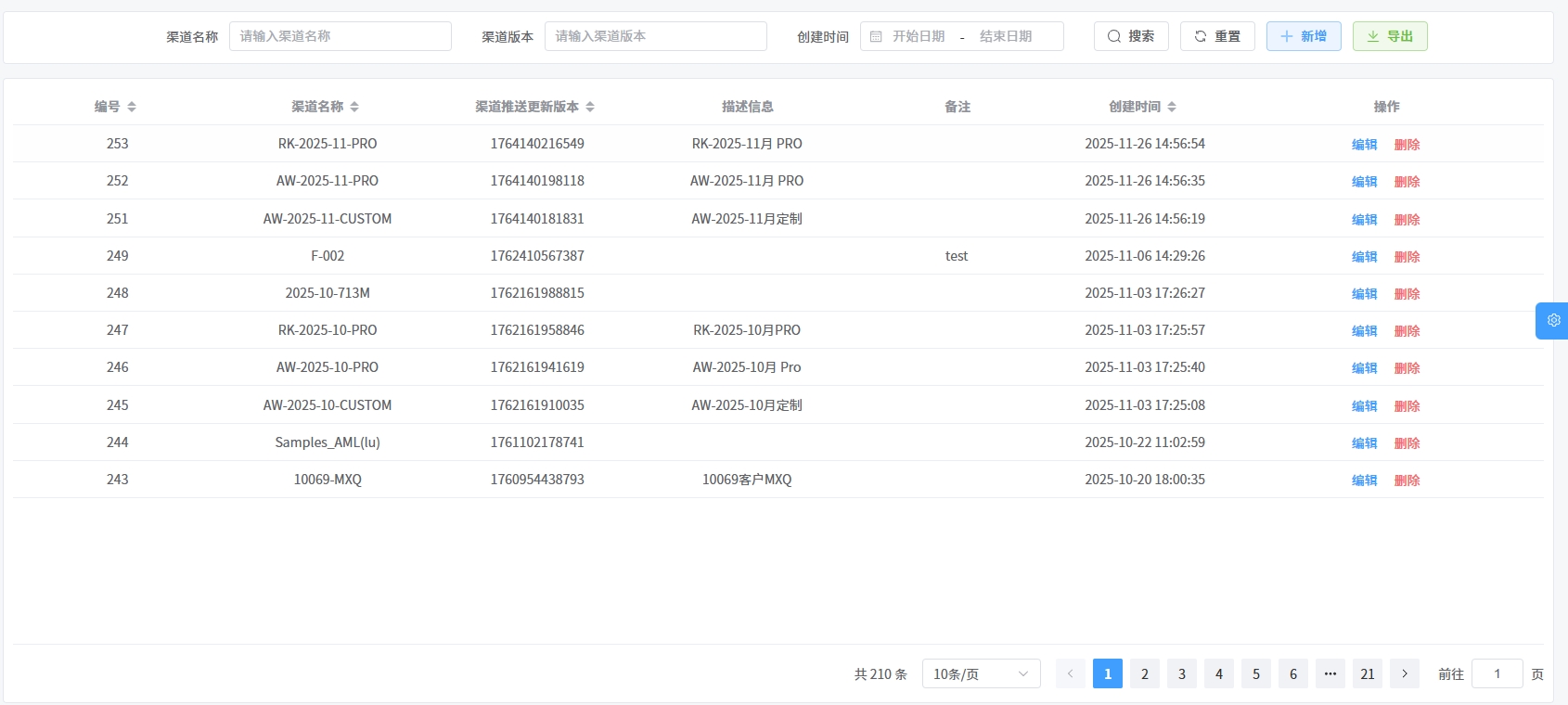Click the floating settings gear icon
The width and height of the screenshot is (1568, 705).
[1552, 320]
